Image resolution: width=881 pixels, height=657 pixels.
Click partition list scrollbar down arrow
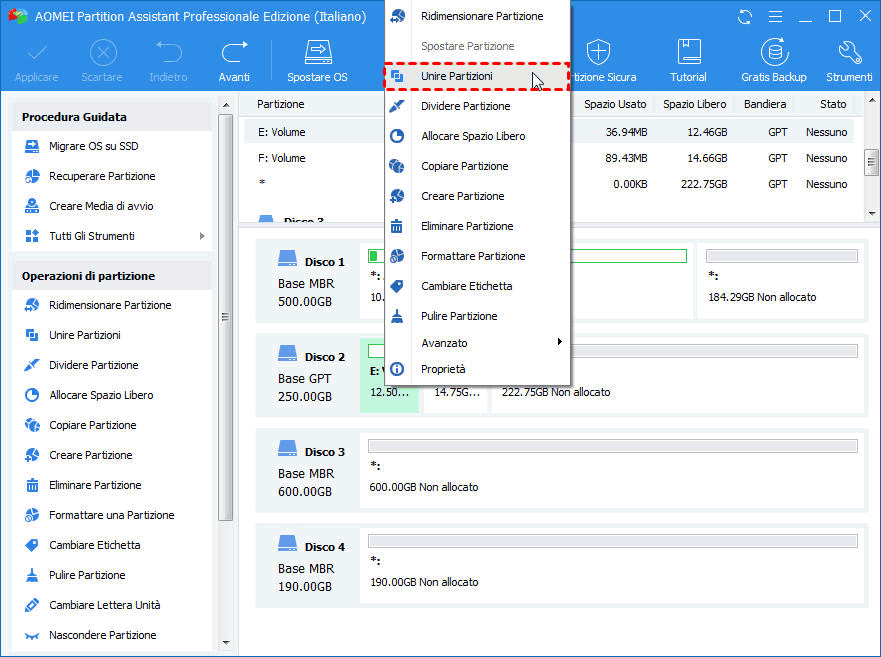click(x=871, y=214)
